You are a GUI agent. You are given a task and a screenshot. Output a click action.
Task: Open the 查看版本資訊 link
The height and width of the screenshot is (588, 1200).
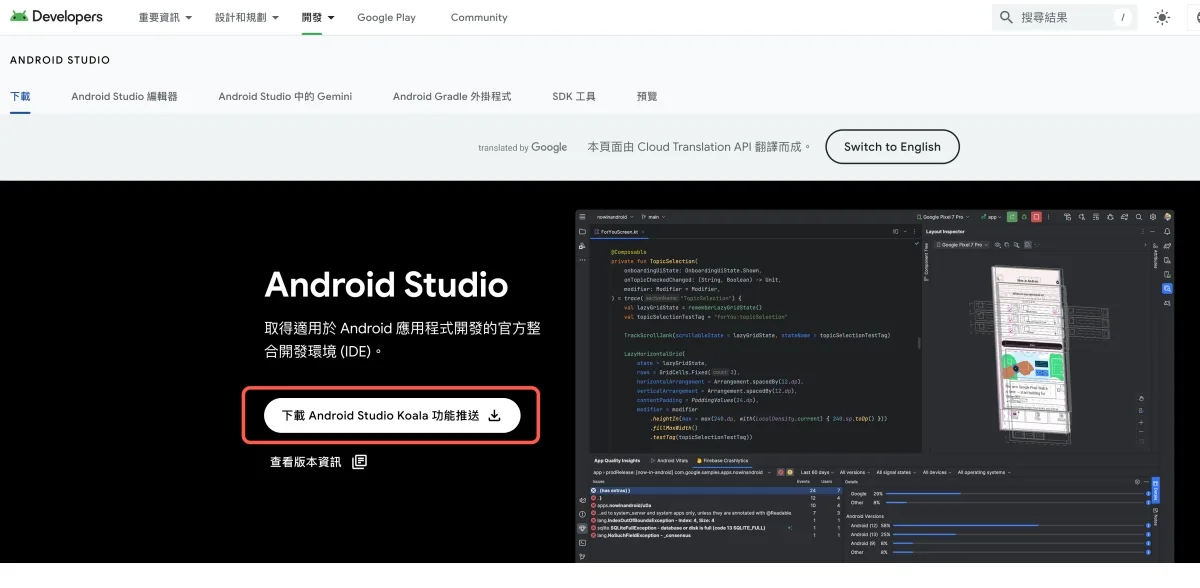click(305, 462)
